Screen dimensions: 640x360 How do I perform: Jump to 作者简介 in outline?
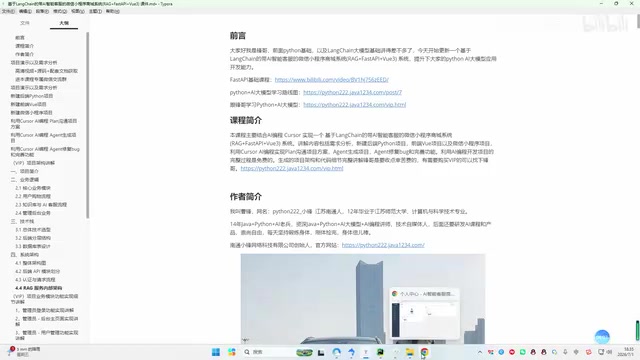24,54
